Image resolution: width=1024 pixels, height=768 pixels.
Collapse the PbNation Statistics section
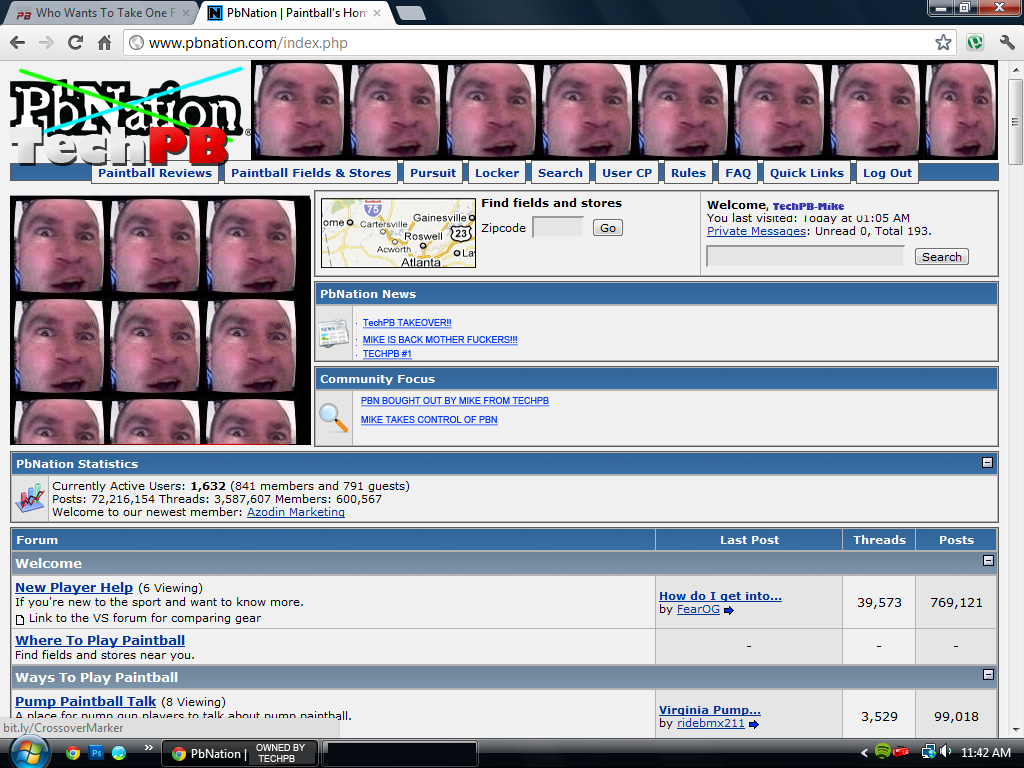point(987,462)
